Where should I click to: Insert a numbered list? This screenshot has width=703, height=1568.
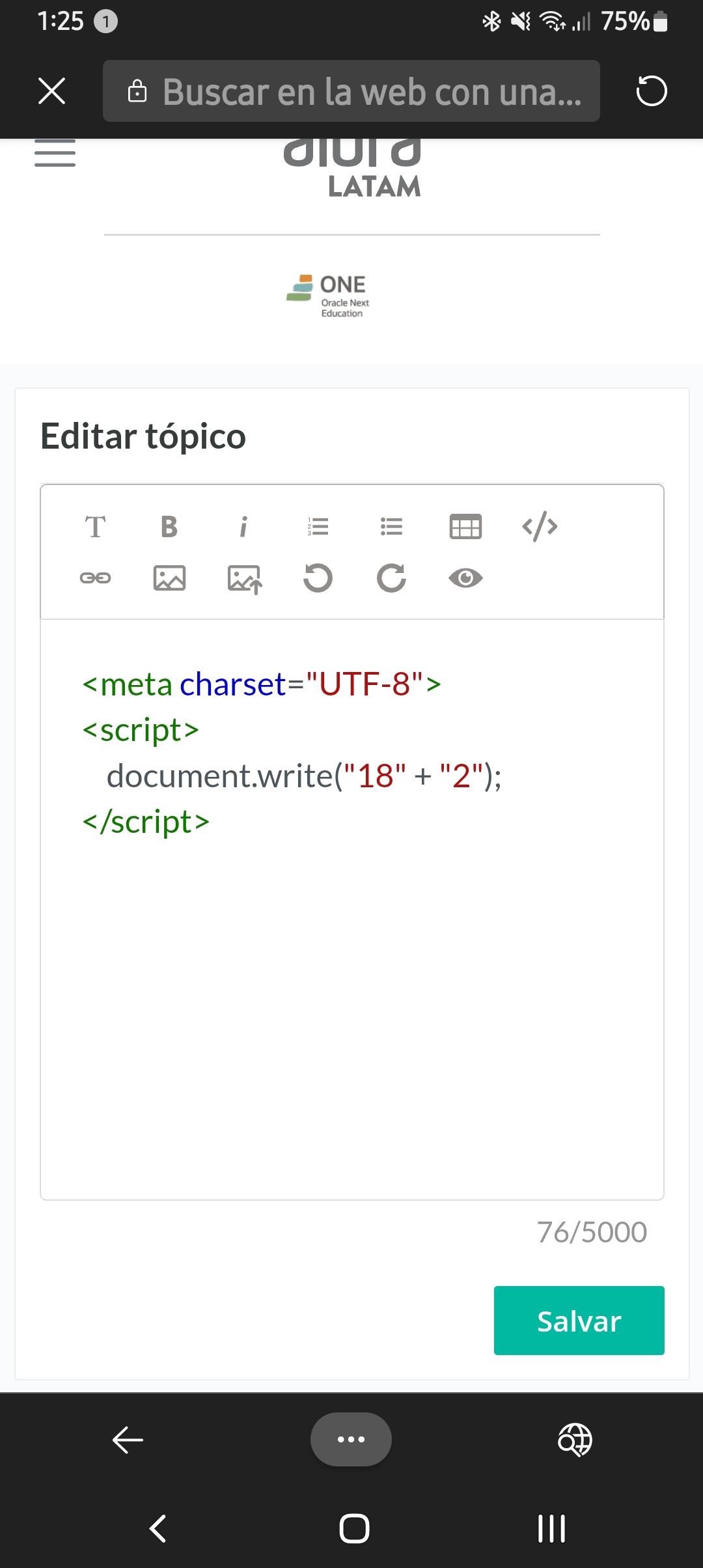click(318, 527)
